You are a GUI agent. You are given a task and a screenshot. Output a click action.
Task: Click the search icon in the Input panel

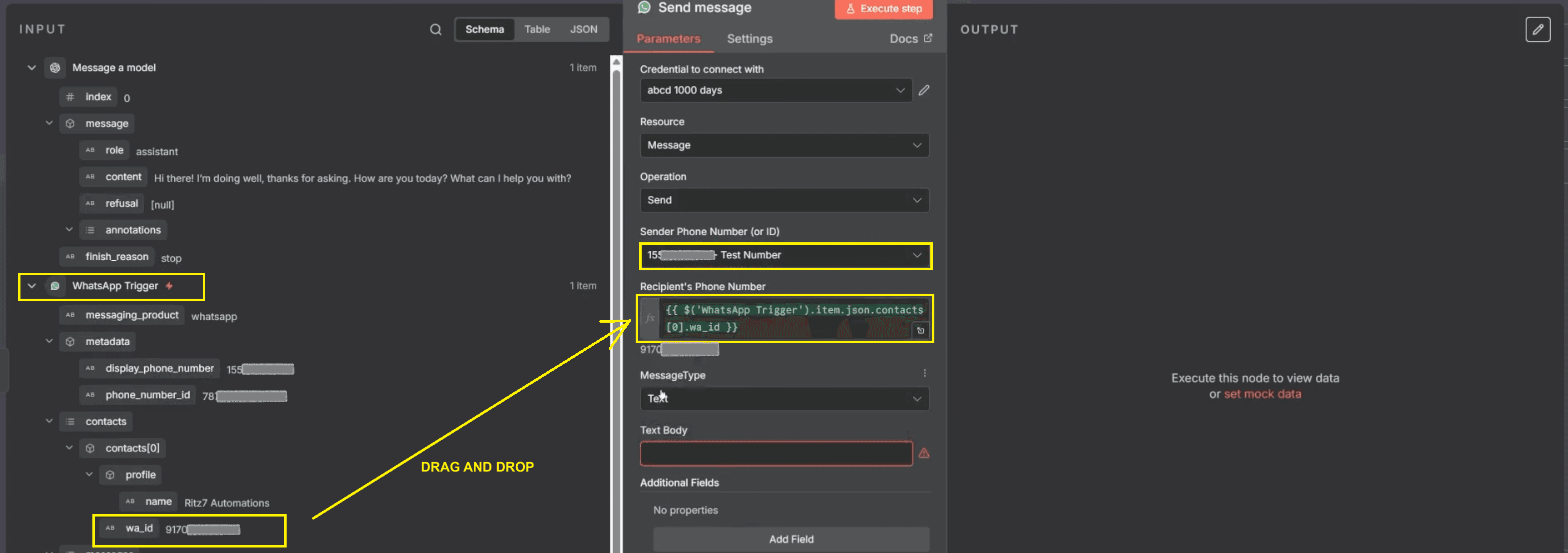coord(435,29)
